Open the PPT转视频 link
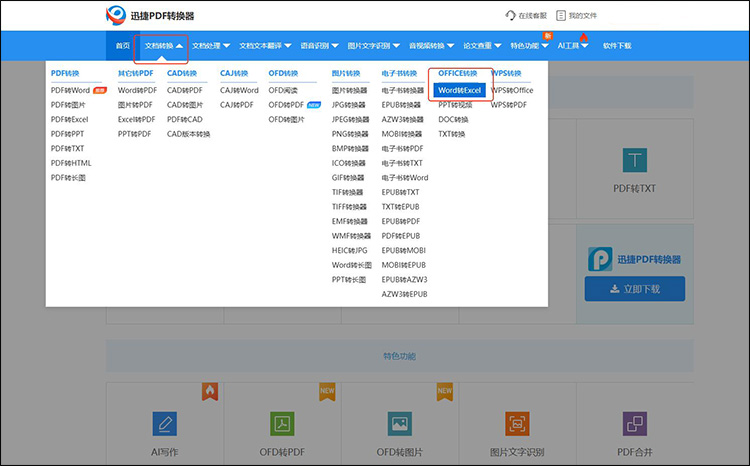Viewport: 750px width, 466px height. coord(455,105)
